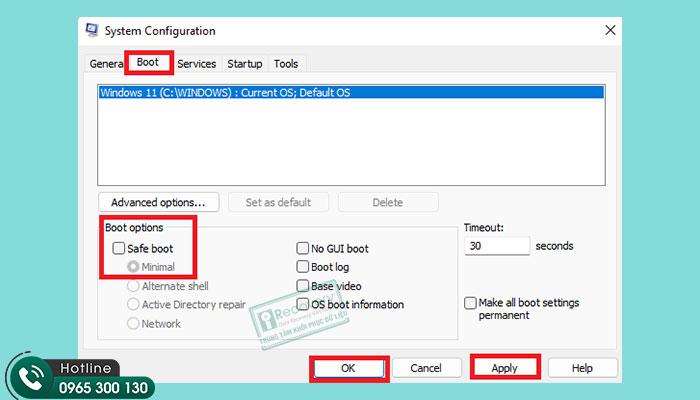Select the Network radio option
Screen dimensions: 700x400
[x=133, y=323]
